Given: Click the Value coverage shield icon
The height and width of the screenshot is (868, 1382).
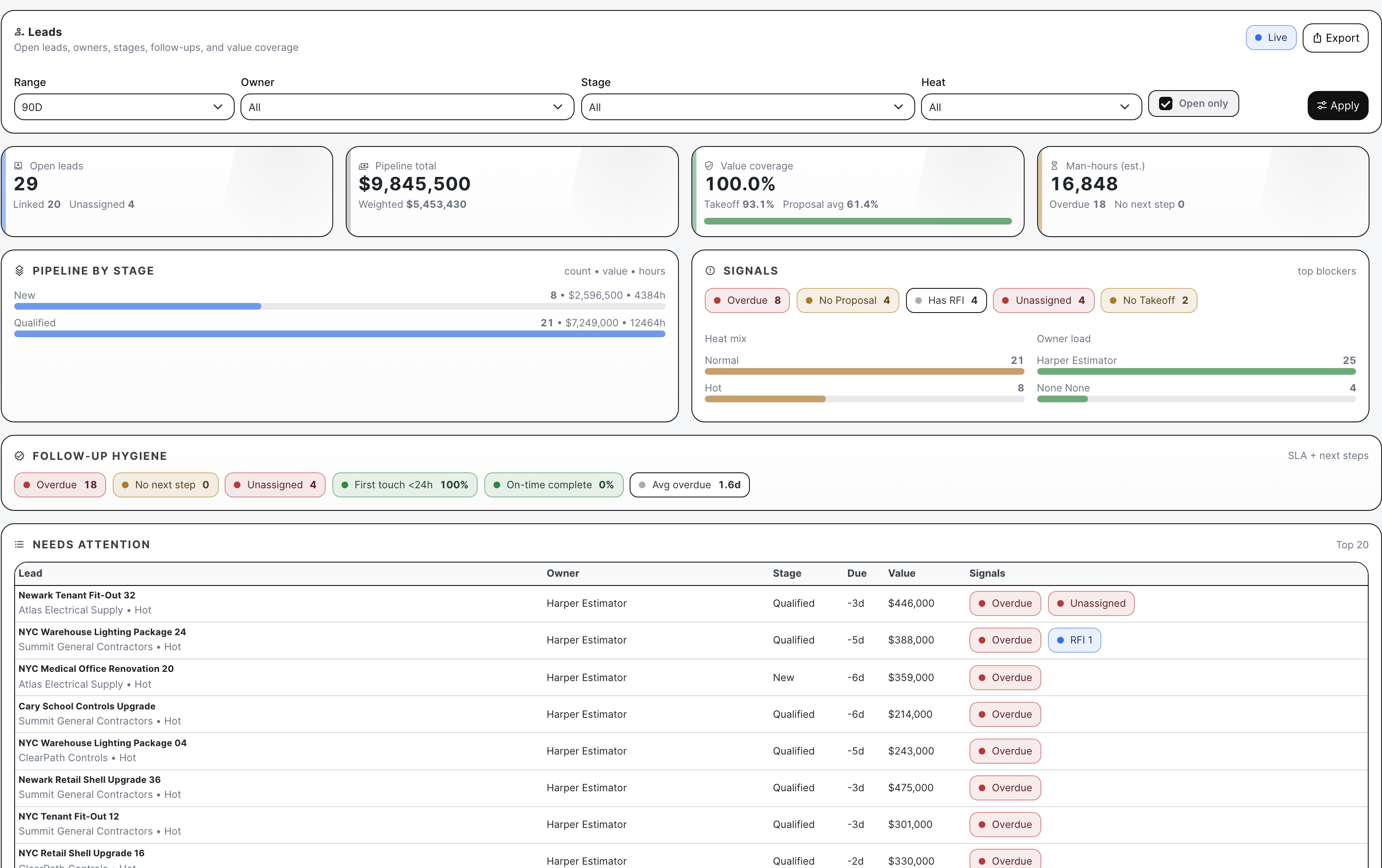Looking at the screenshot, I should 709,166.
